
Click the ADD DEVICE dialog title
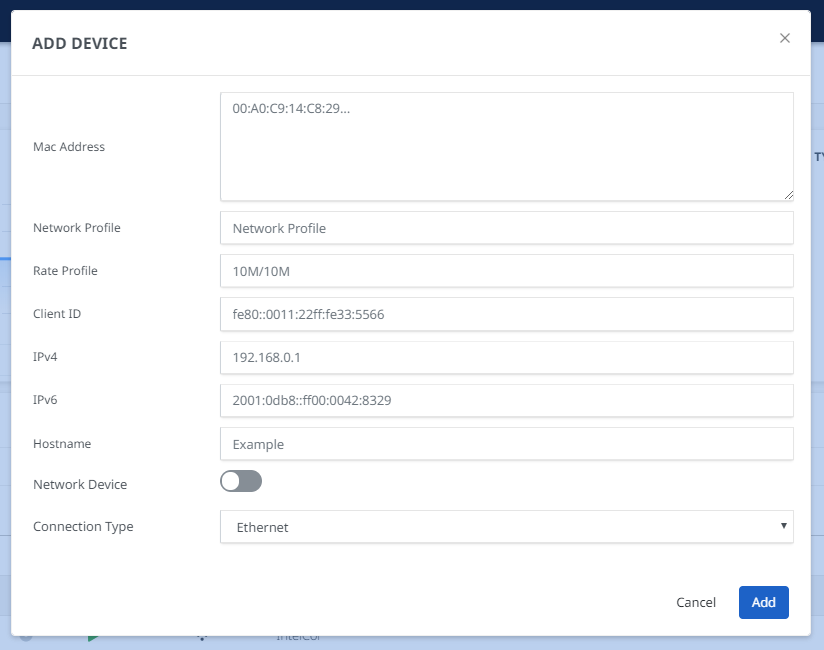click(x=79, y=44)
